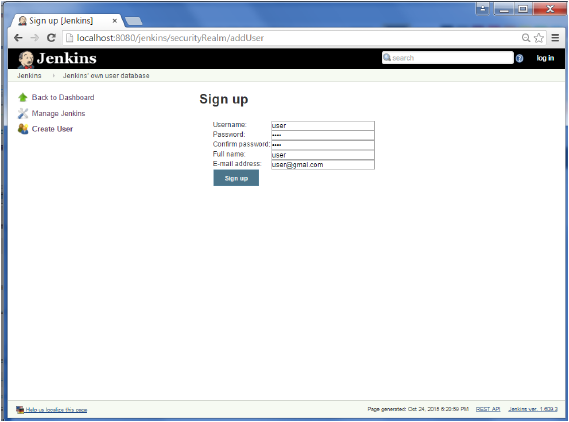Click the blue search help question icon
The height and width of the screenshot is (422, 569).
point(519,58)
